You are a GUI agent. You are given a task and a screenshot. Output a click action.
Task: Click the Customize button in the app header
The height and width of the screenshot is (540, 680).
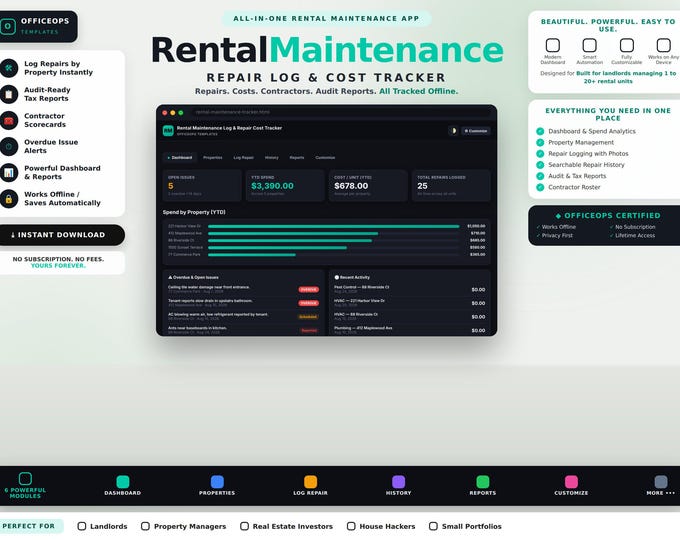point(476,131)
